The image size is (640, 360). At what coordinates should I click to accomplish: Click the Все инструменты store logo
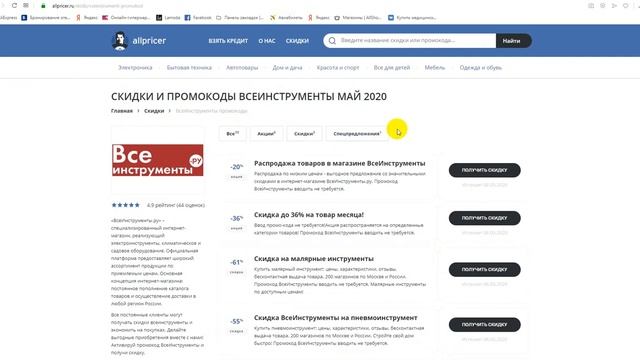(x=158, y=160)
